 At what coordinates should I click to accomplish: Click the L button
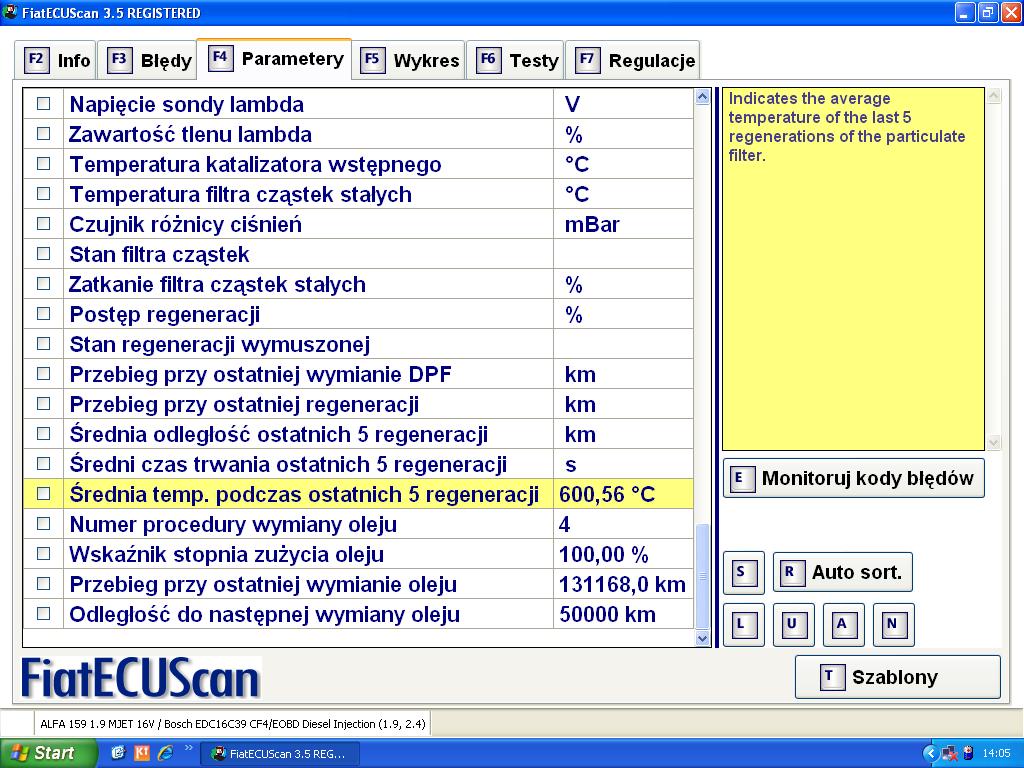click(743, 624)
